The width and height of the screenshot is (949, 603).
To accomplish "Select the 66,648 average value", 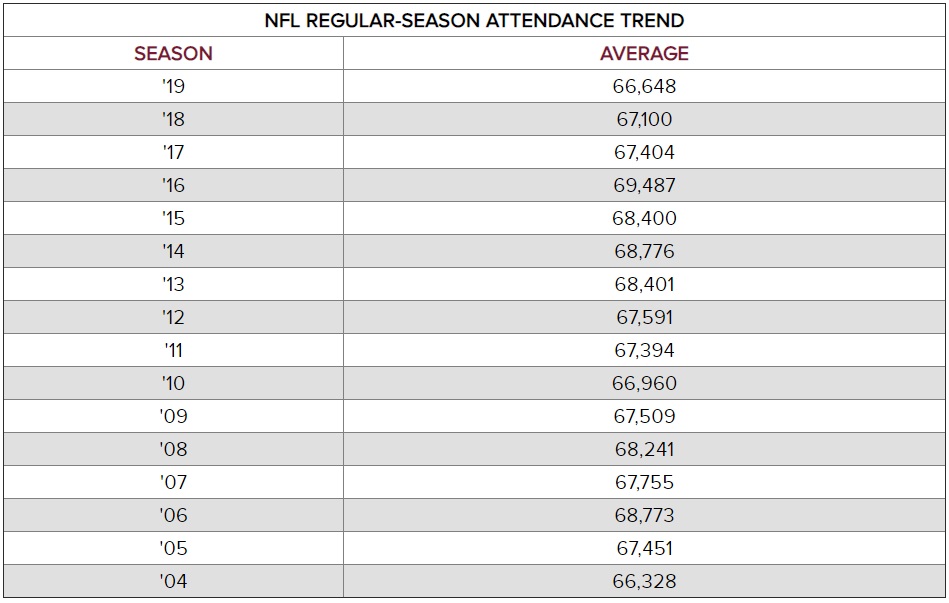I will pyautogui.click(x=644, y=87).
